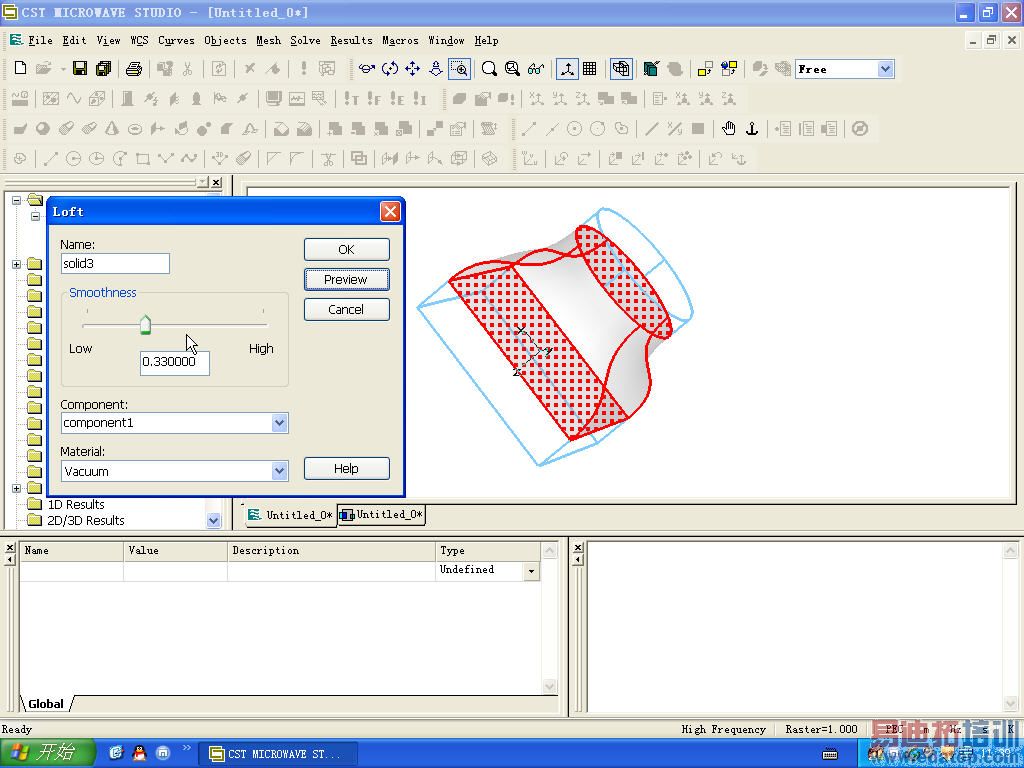The image size is (1024, 768).
Task: Click the Name column header
Action: [x=72, y=551]
